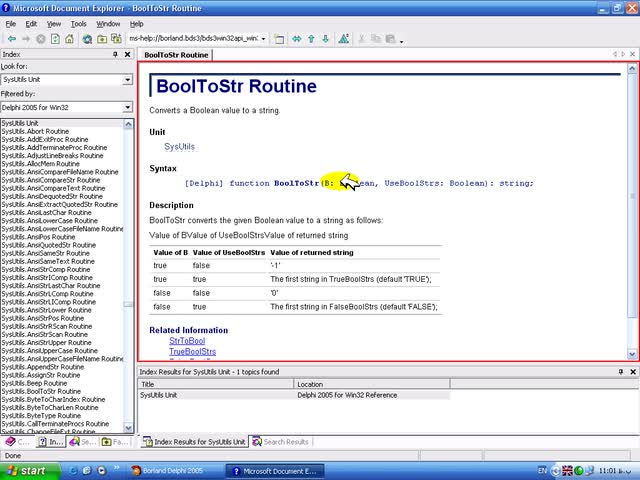Viewport: 640px width, 480px height.
Task: Click the Sync with Contents icon
Action: [297, 39]
